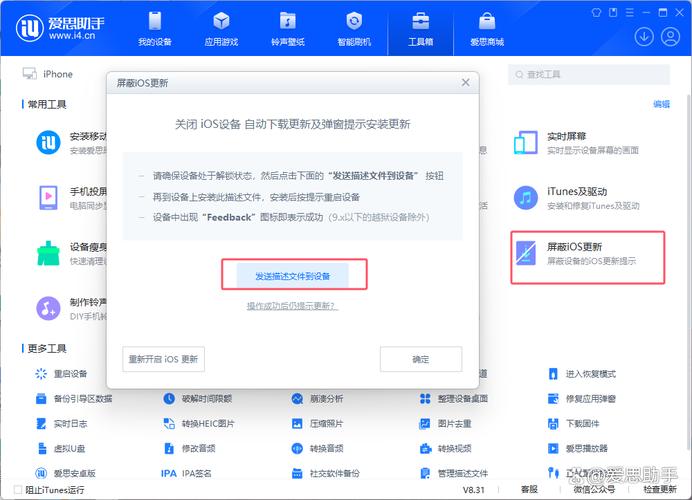The image size is (692, 500).
Task: Open 实时日志 tool
Action: (x=61, y=424)
